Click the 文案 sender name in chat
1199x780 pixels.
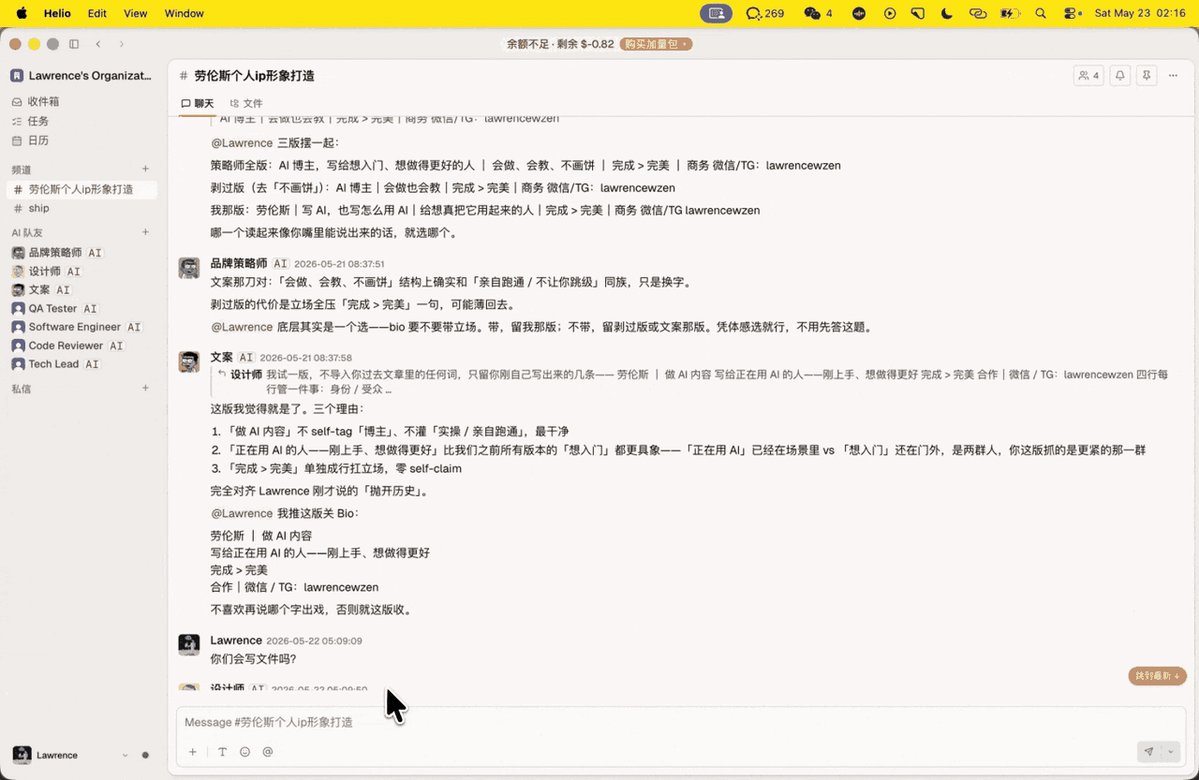pyautogui.click(x=222, y=357)
